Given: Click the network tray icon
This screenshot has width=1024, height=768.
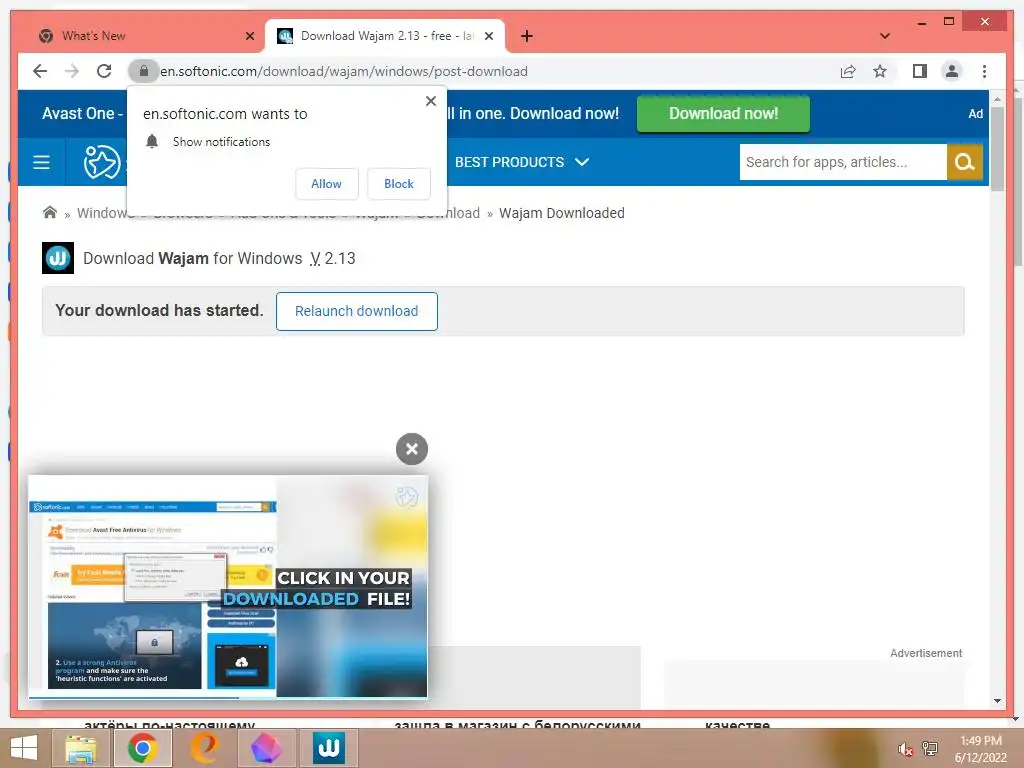Looking at the screenshot, I should 930,748.
